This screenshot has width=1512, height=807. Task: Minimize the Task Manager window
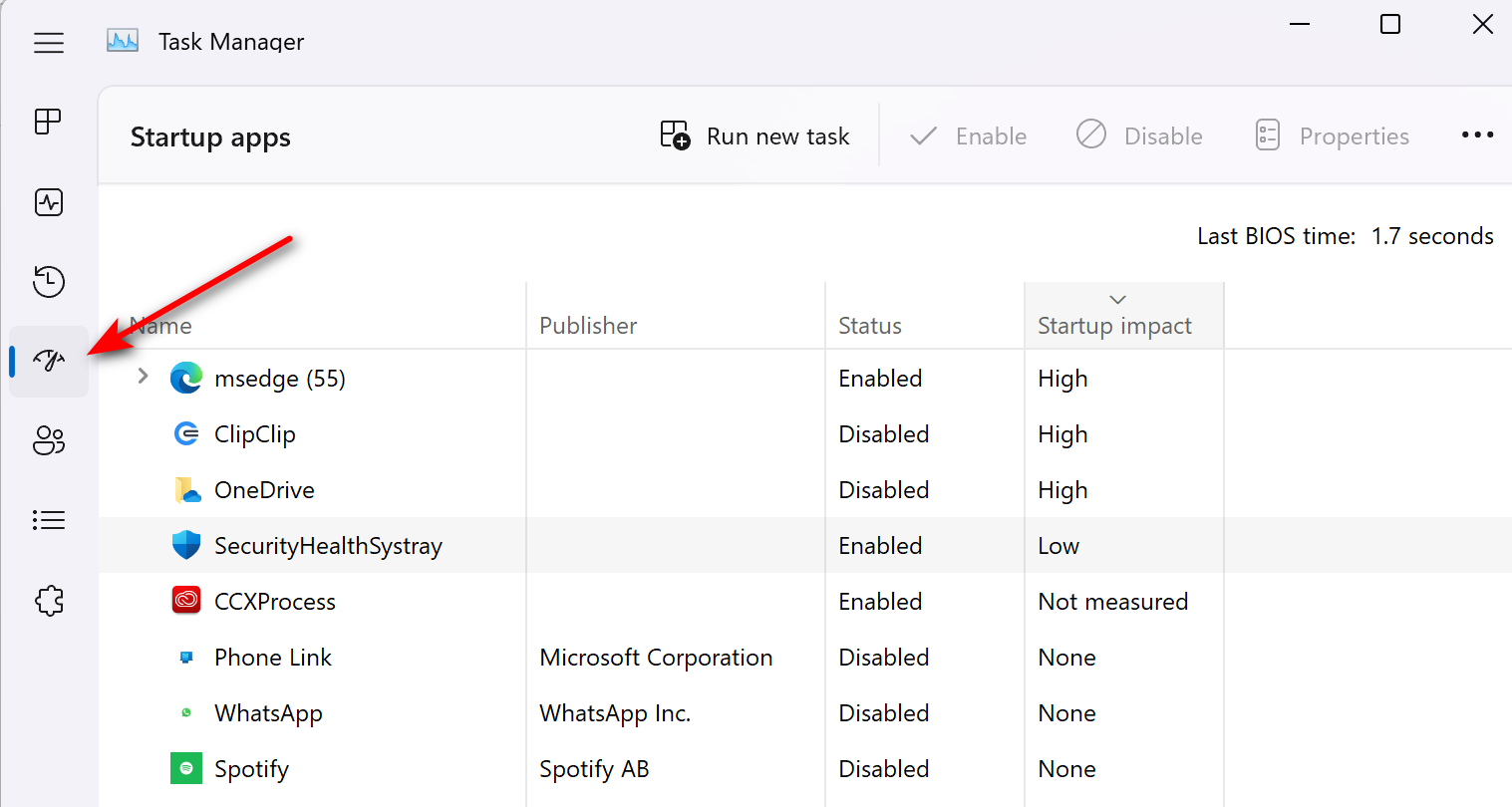click(1300, 24)
